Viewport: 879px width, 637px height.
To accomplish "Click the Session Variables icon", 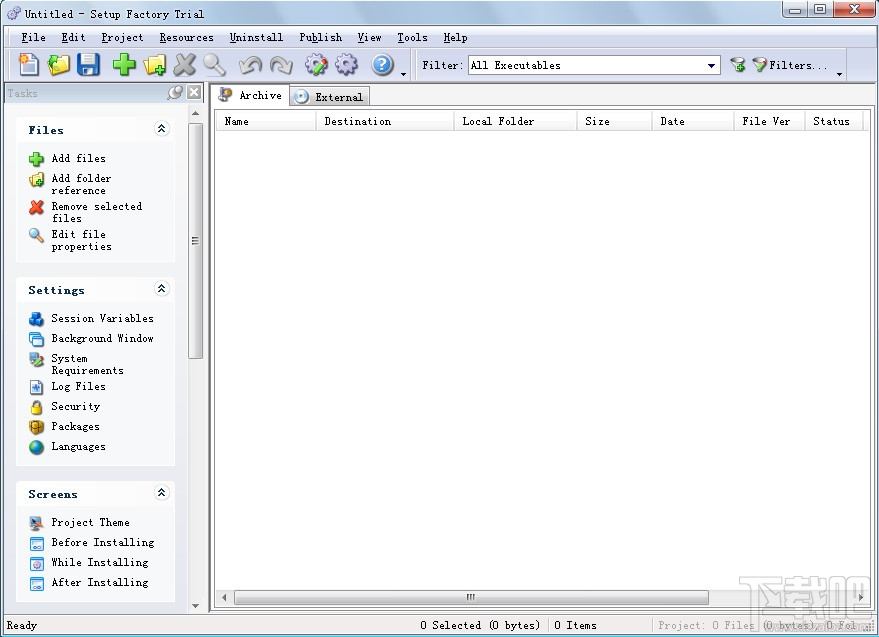I will (x=36, y=318).
